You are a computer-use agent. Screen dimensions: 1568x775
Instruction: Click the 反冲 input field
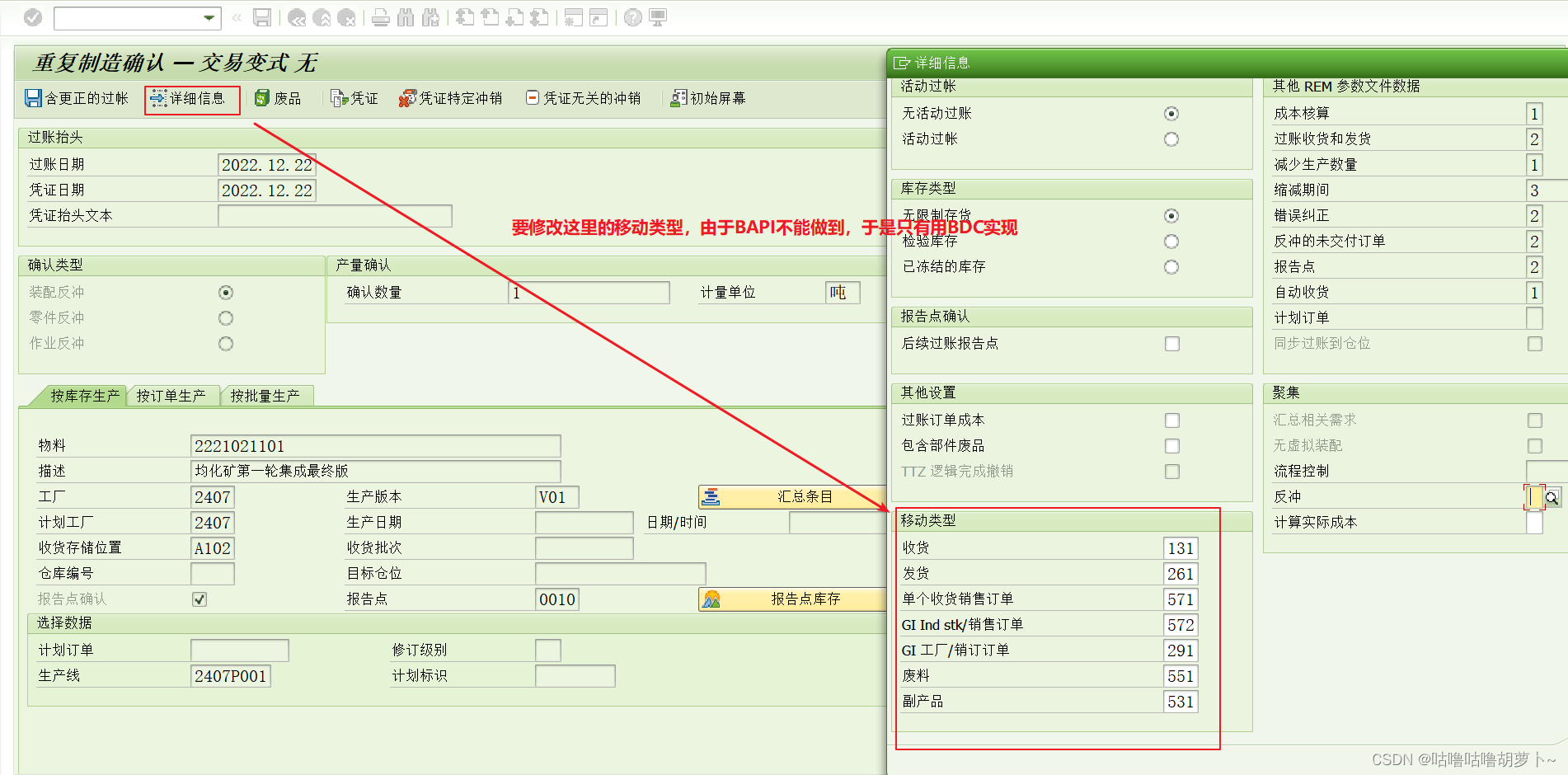1534,497
